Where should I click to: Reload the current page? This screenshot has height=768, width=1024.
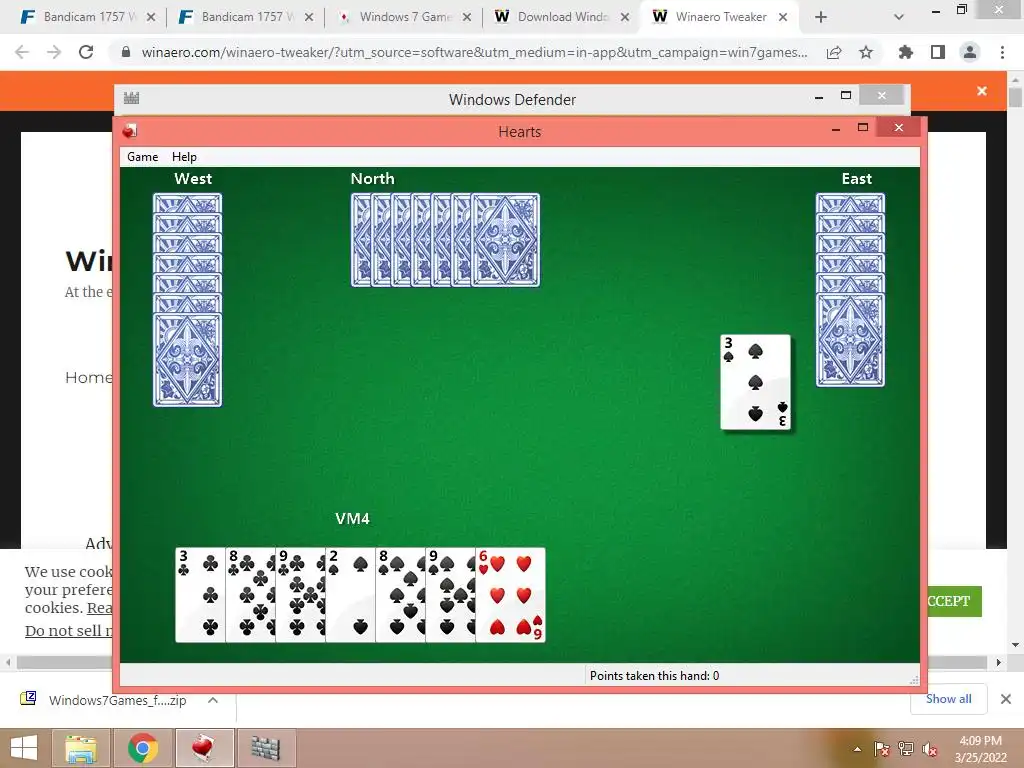click(x=86, y=52)
